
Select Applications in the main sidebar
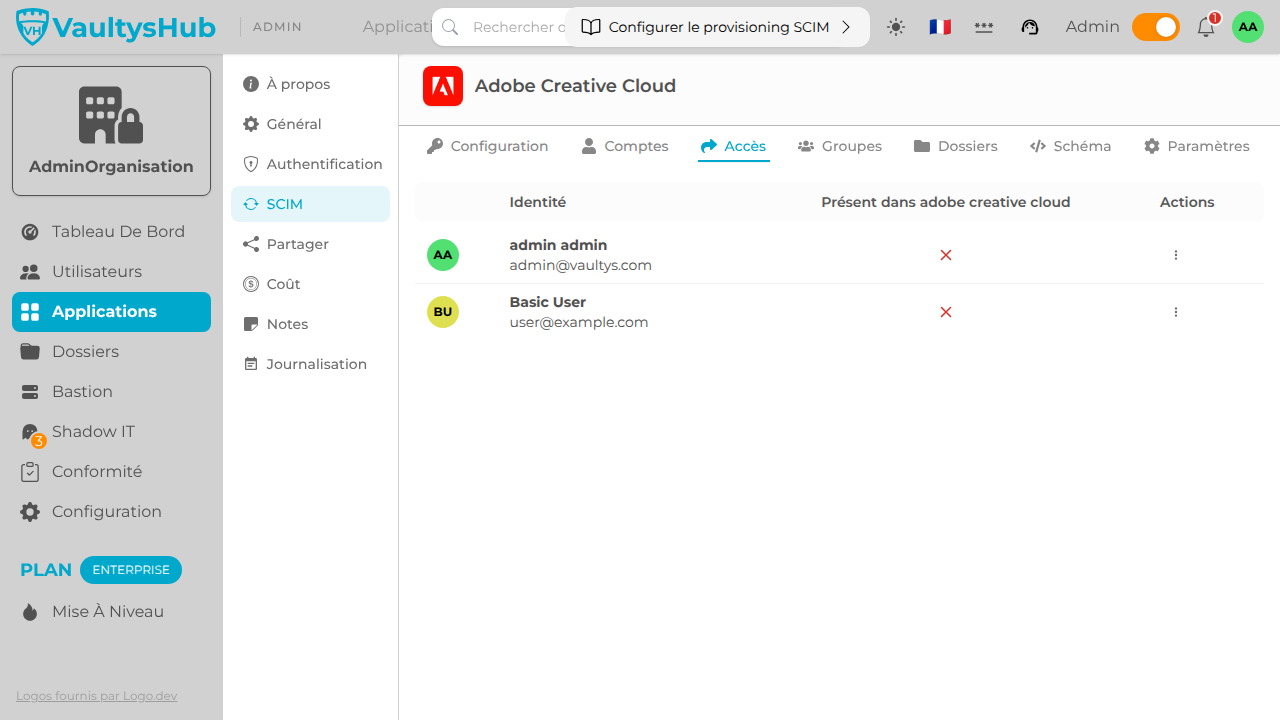(x=111, y=312)
